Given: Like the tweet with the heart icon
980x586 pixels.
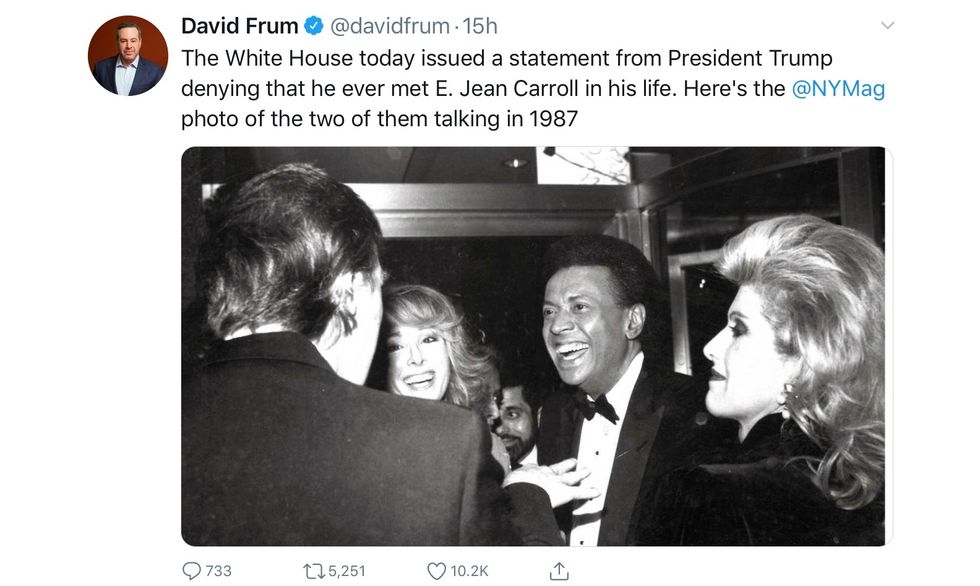Looking at the screenshot, I should [436, 570].
